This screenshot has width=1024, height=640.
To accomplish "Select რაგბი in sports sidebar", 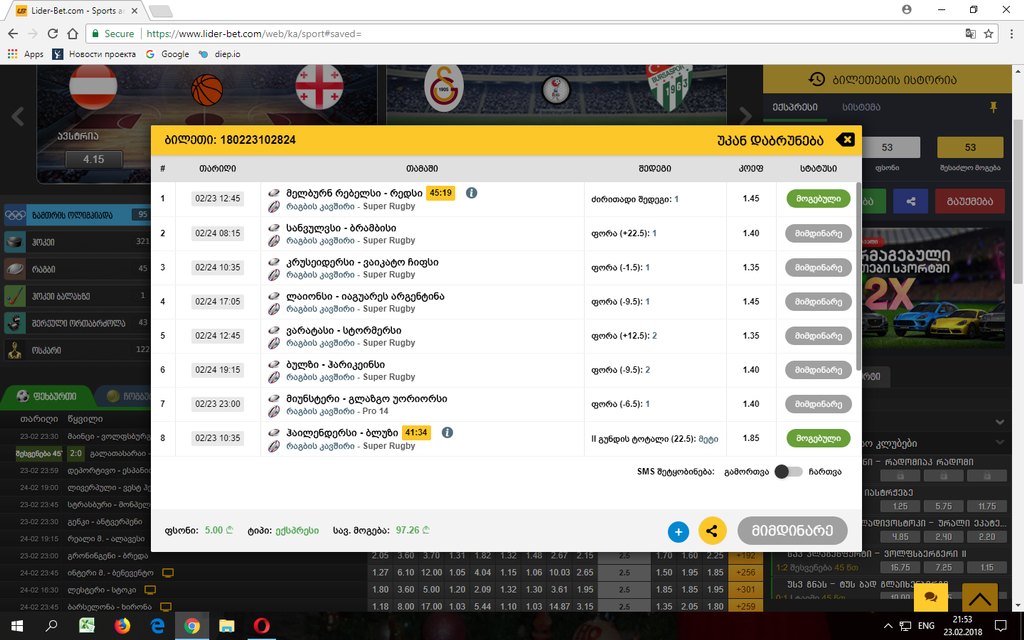I will pos(77,268).
